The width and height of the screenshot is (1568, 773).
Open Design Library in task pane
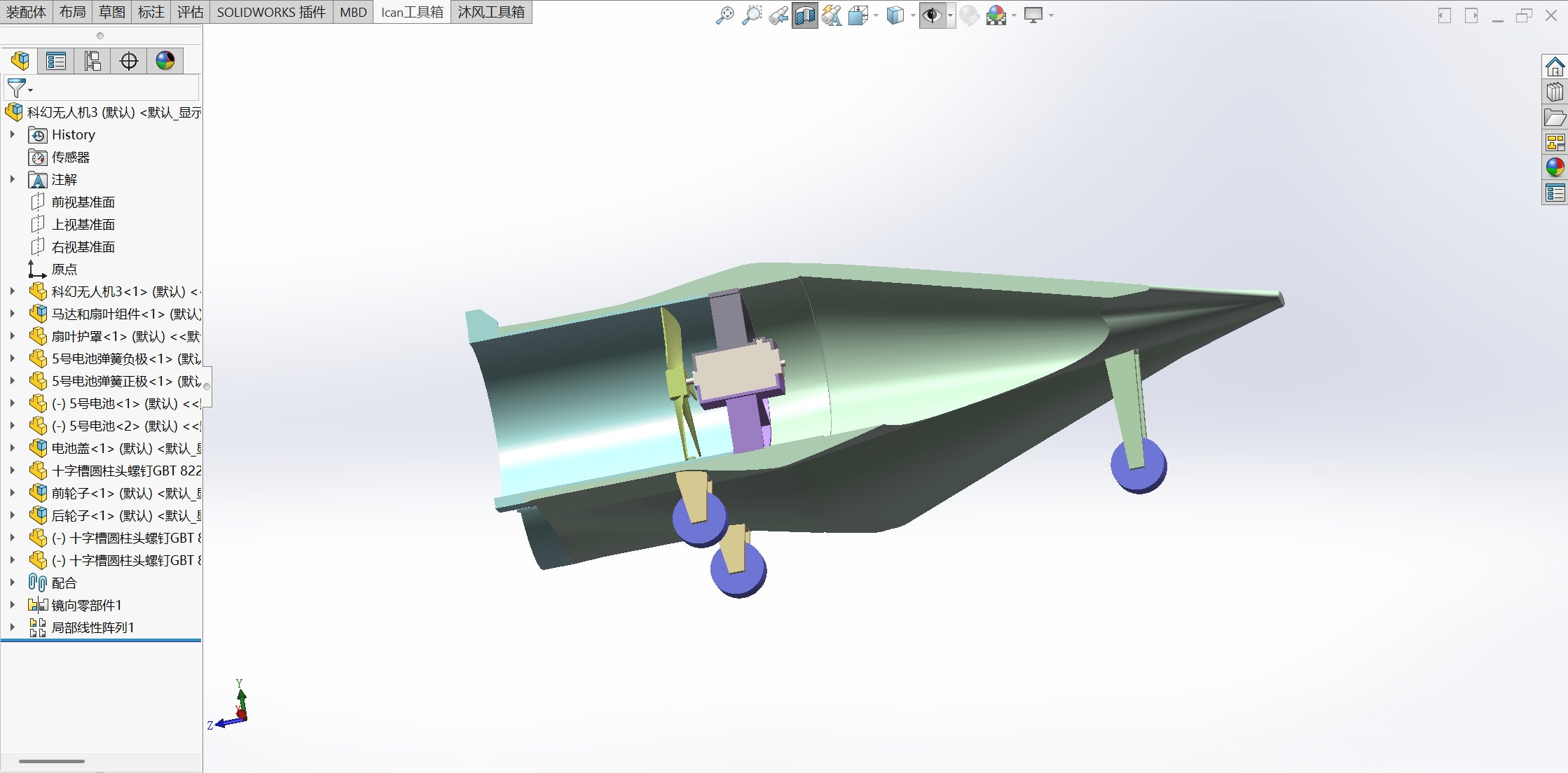1555,92
